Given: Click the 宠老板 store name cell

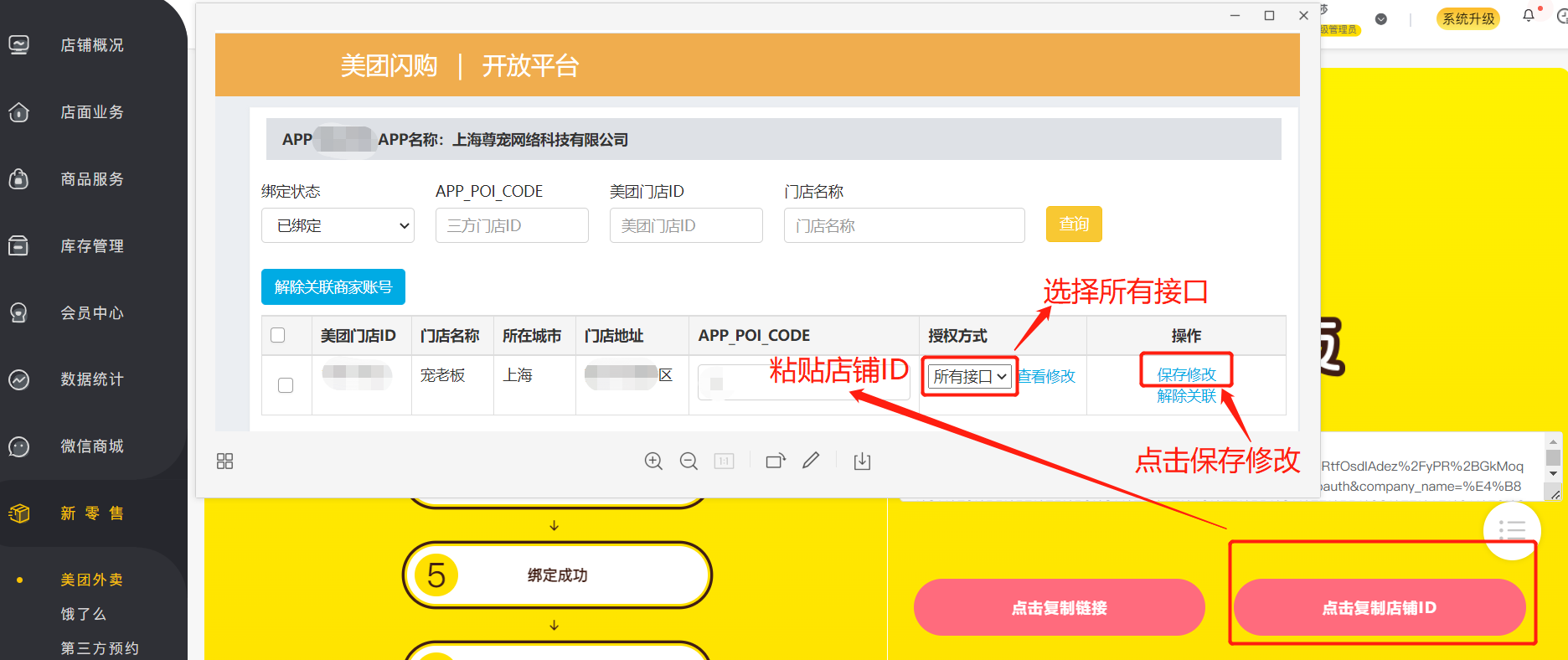Looking at the screenshot, I should [452, 385].
